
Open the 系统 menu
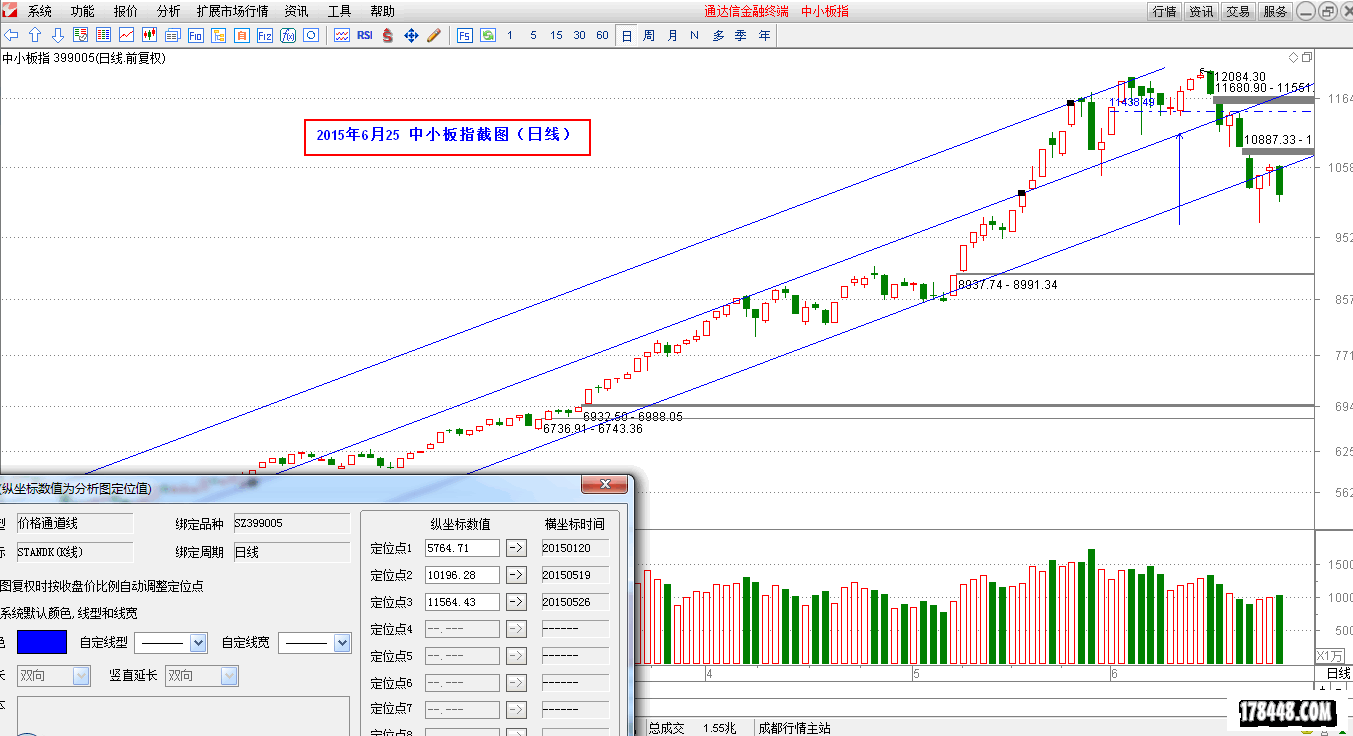[40, 11]
